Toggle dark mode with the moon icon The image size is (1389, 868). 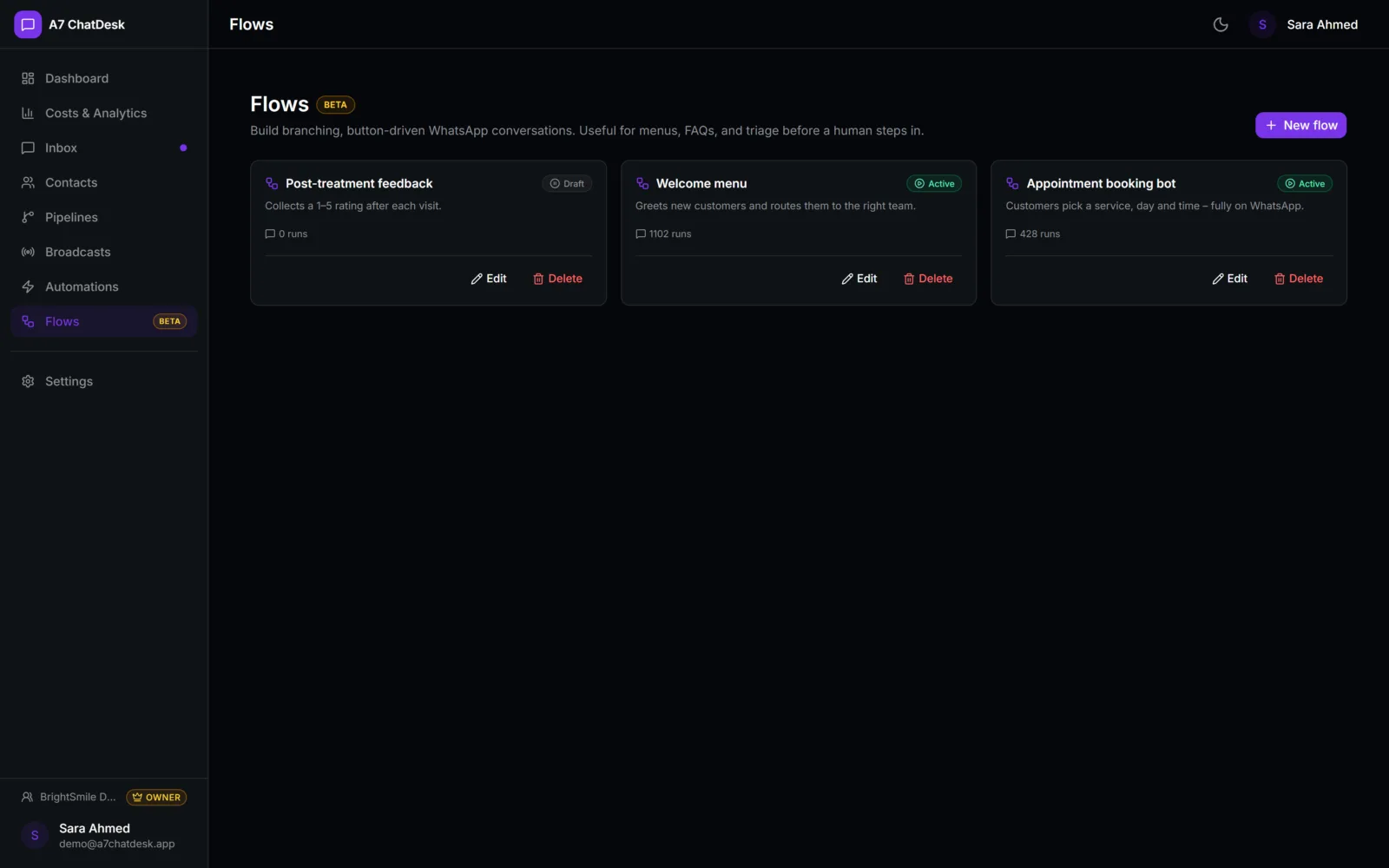pos(1221,24)
